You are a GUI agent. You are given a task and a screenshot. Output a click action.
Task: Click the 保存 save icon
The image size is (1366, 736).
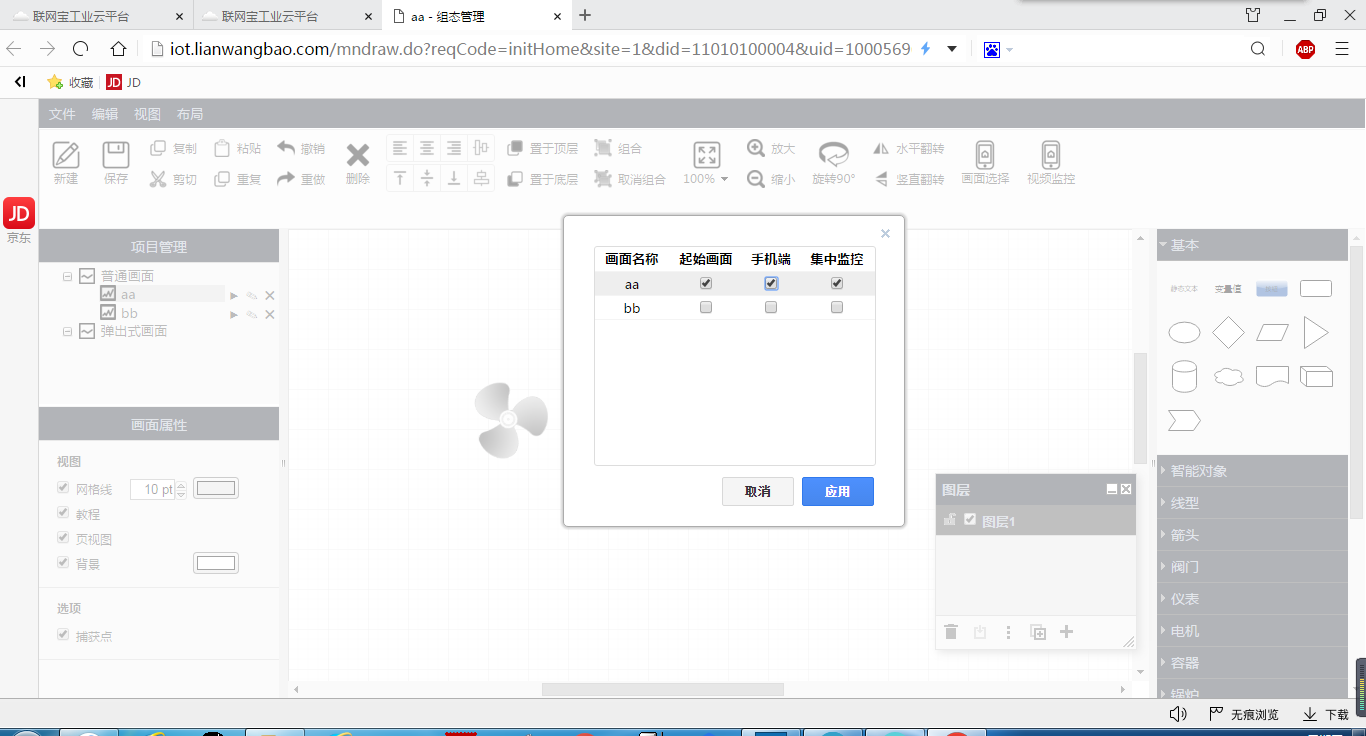(x=116, y=155)
